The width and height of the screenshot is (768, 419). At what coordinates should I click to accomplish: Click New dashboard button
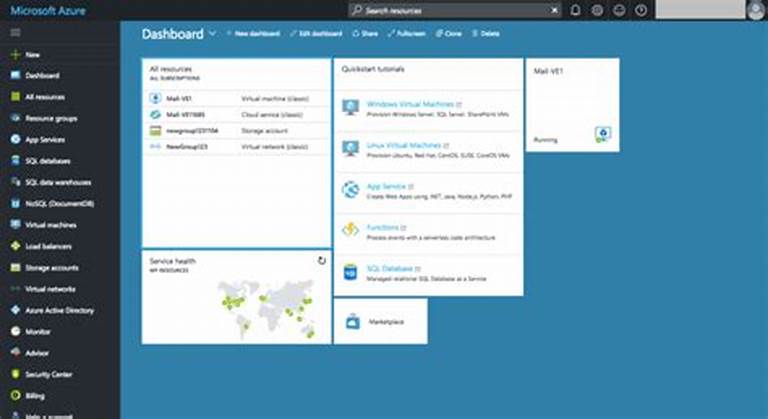click(x=253, y=33)
